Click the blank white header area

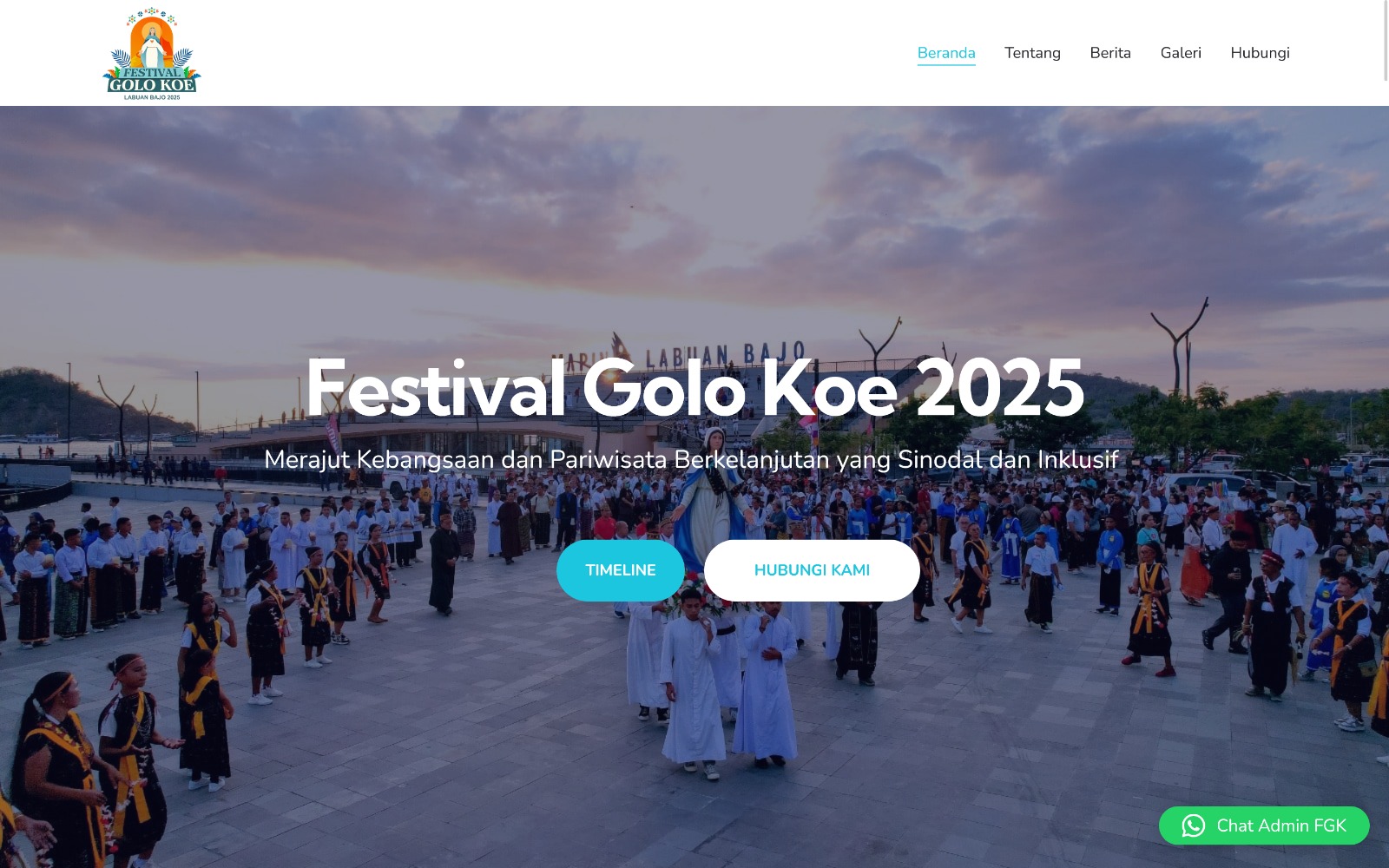click(x=556, y=53)
